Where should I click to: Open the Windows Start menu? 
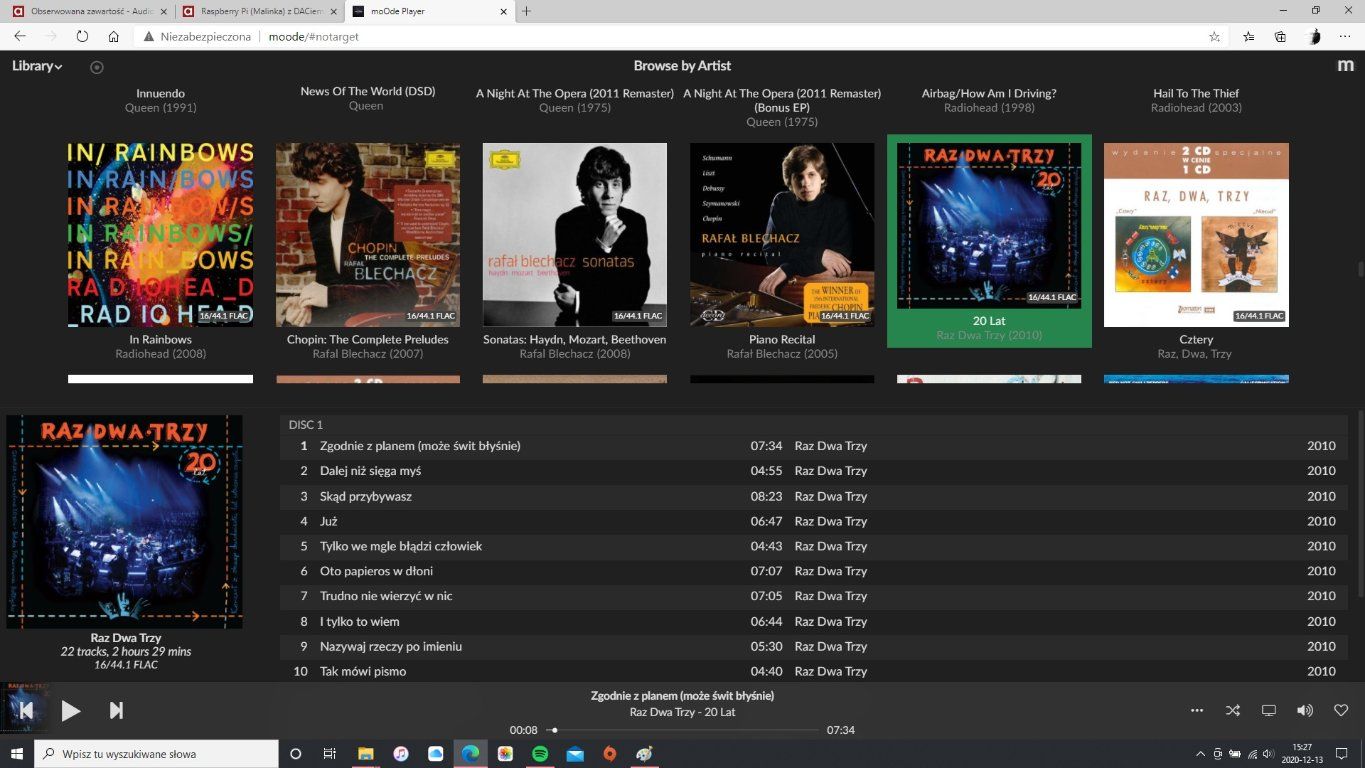tap(16, 753)
